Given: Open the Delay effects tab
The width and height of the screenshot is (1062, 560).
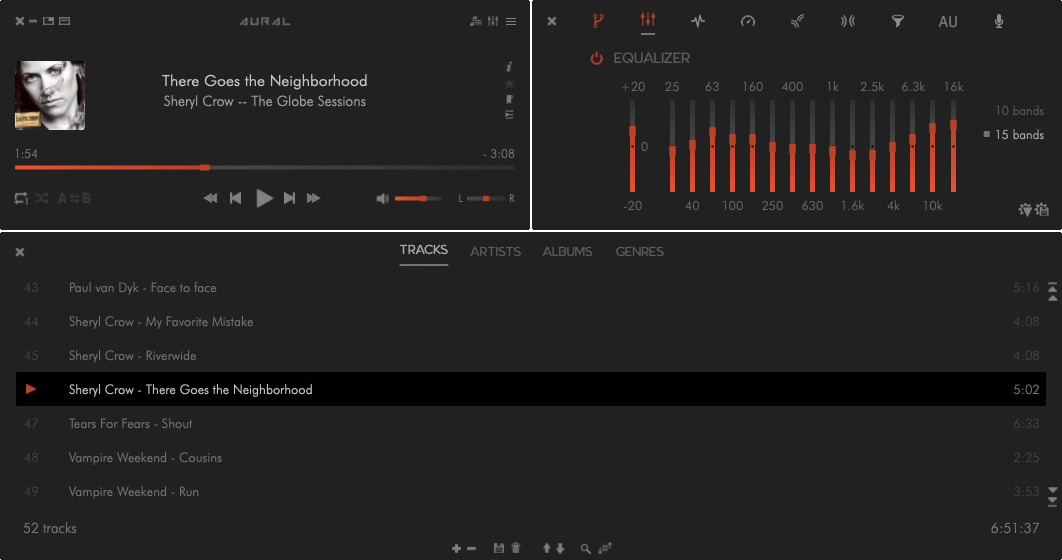Looking at the screenshot, I should 847,21.
